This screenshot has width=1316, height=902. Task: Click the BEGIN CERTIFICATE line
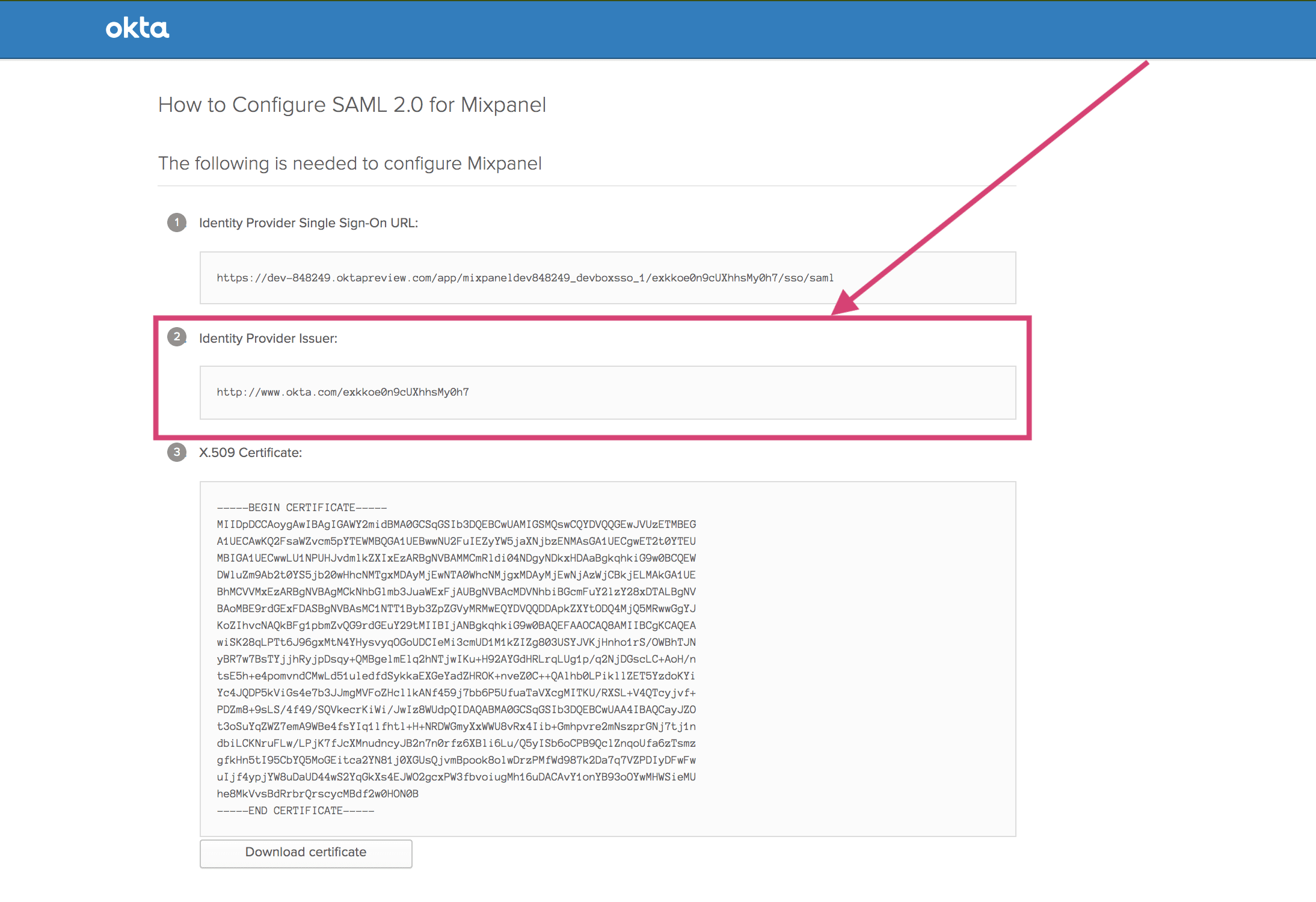click(302, 508)
